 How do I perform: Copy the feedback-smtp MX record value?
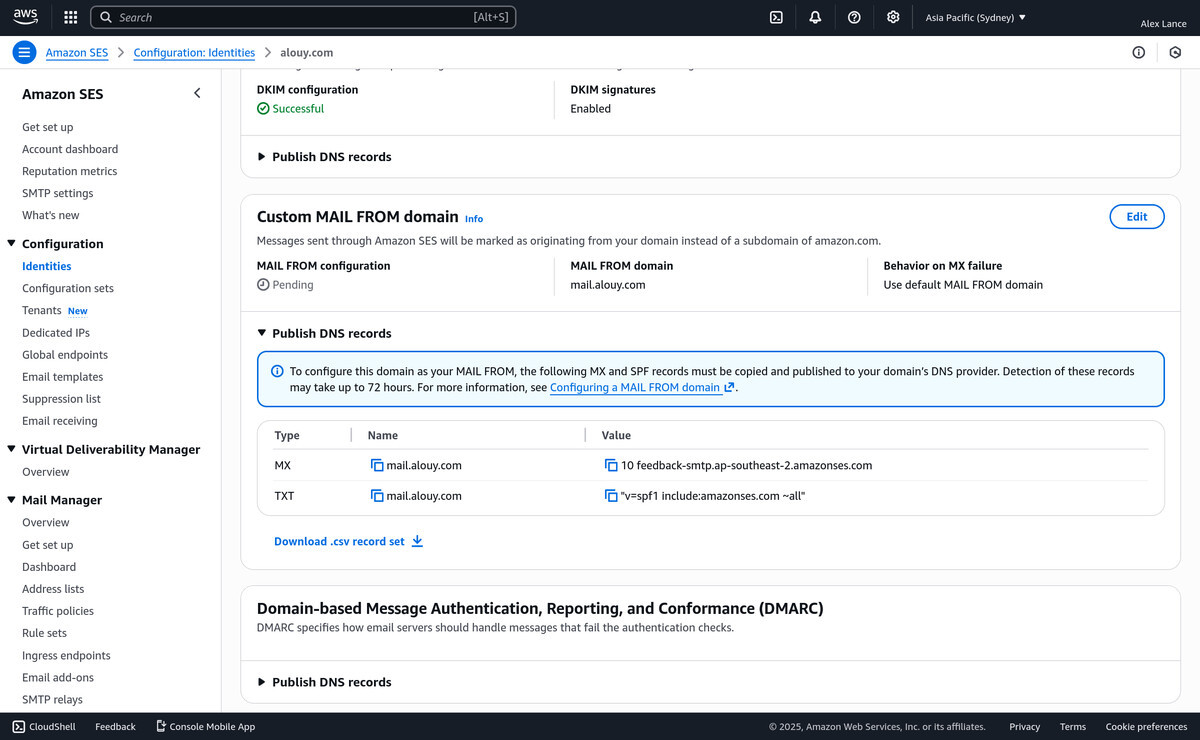(611, 466)
